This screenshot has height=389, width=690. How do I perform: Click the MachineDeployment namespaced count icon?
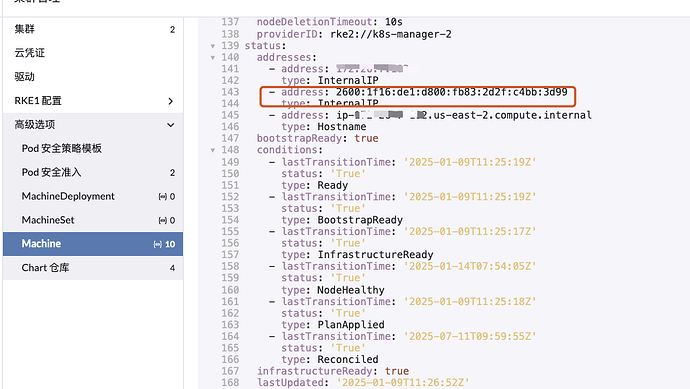tap(162, 197)
